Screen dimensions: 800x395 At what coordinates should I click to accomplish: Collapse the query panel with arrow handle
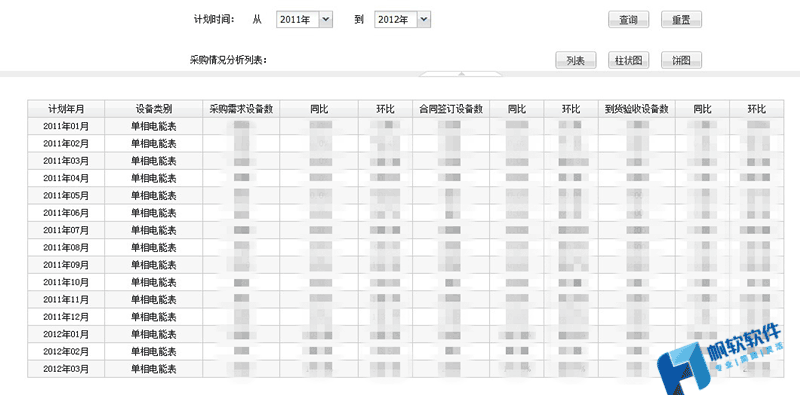click(461, 74)
